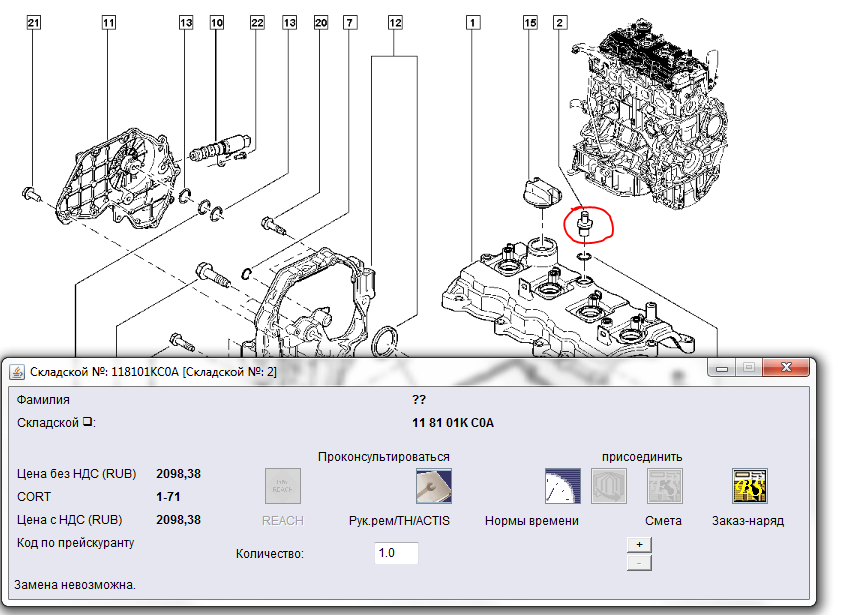
Task: Click callout number 7 in the diagram
Action: tap(350, 23)
